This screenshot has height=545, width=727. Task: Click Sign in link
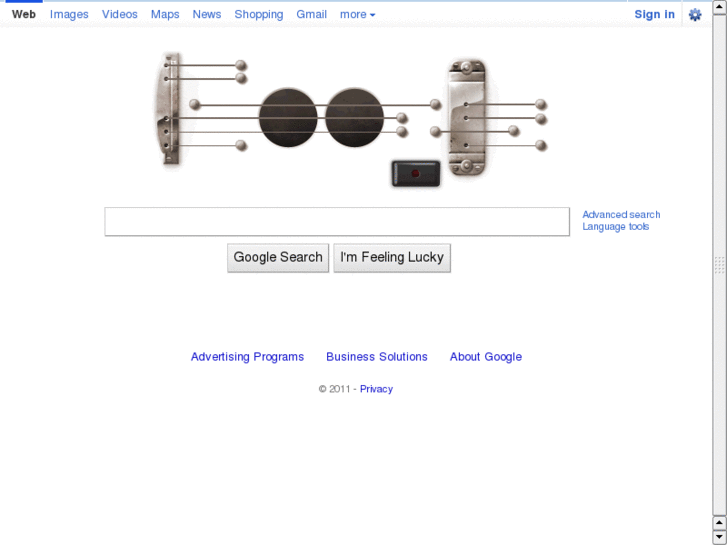[654, 15]
